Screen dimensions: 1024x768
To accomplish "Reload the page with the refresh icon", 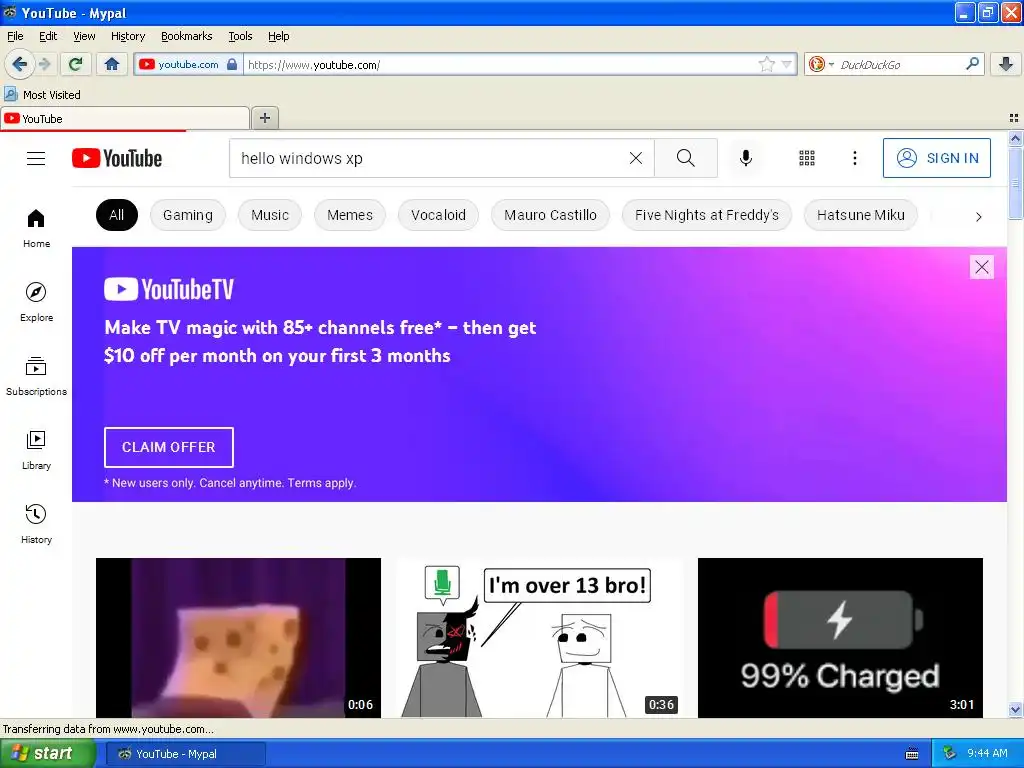I will pyautogui.click(x=76, y=64).
